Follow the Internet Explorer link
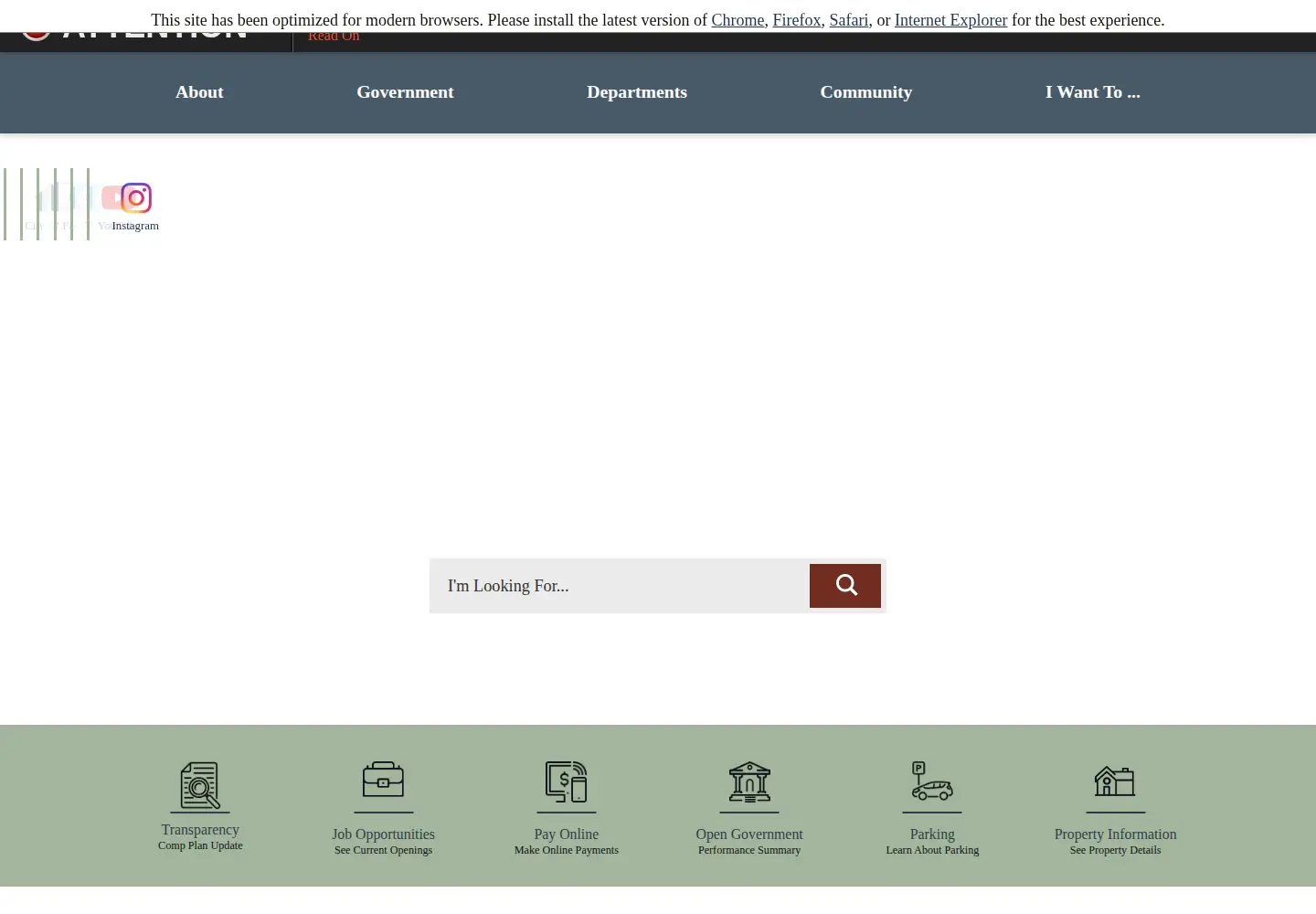This screenshot has height=914, width=1316. click(950, 20)
